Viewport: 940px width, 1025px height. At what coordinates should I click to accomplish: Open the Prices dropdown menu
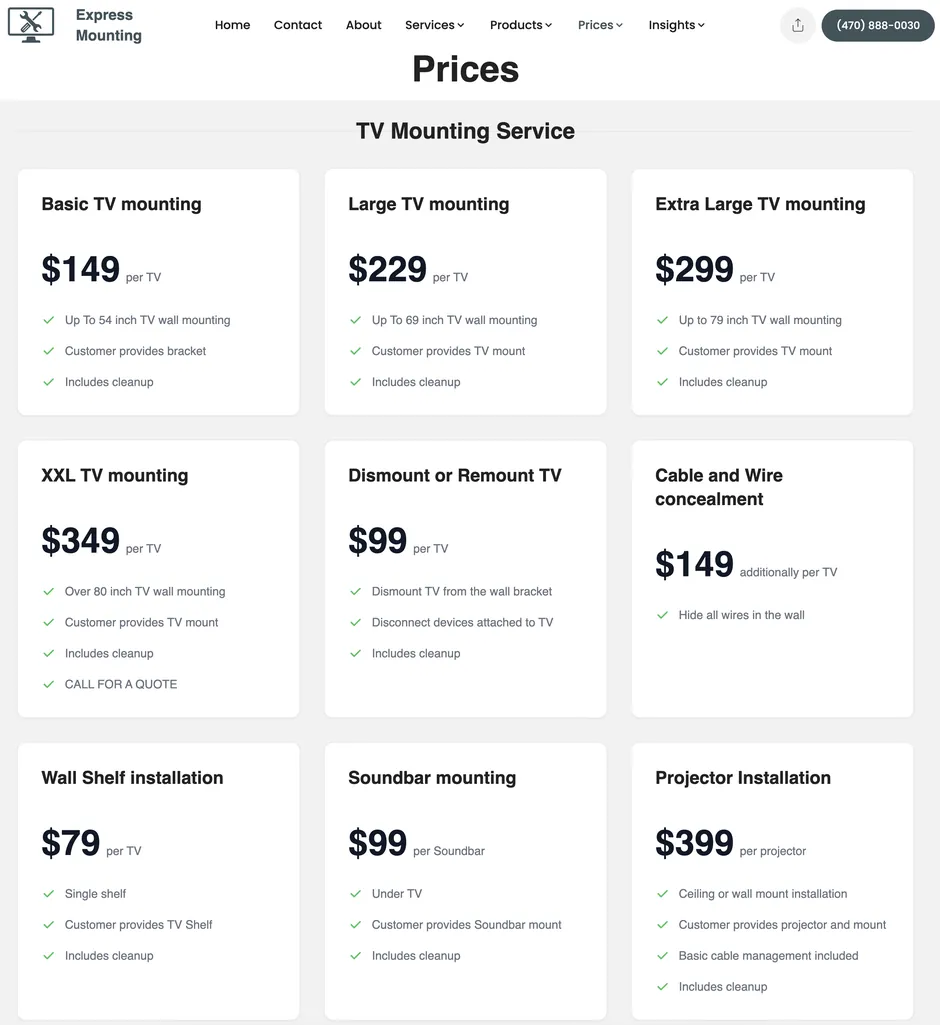(x=600, y=25)
